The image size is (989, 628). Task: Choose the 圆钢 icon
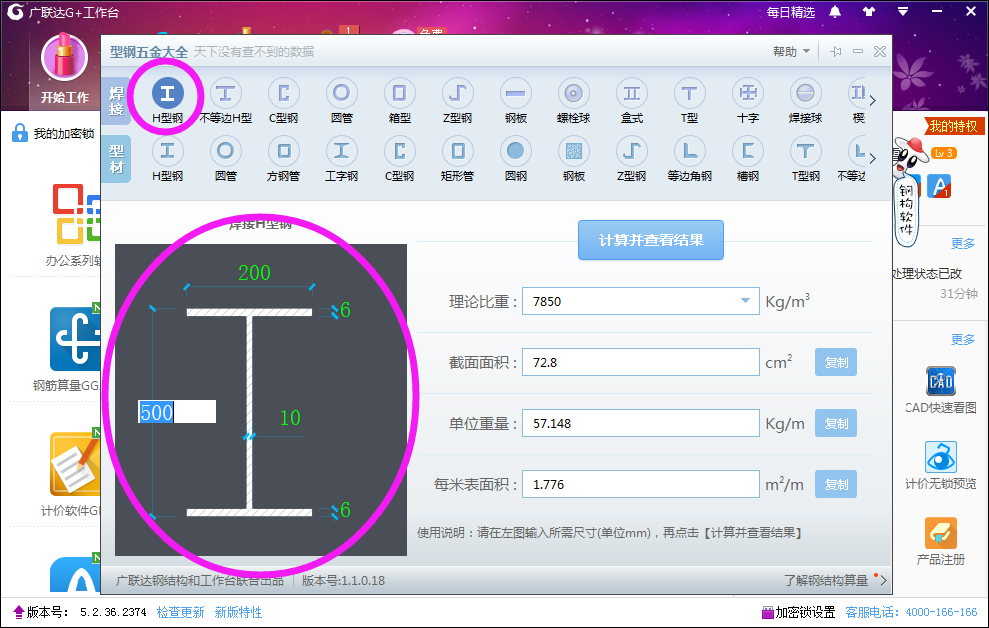[x=515, y=151]
